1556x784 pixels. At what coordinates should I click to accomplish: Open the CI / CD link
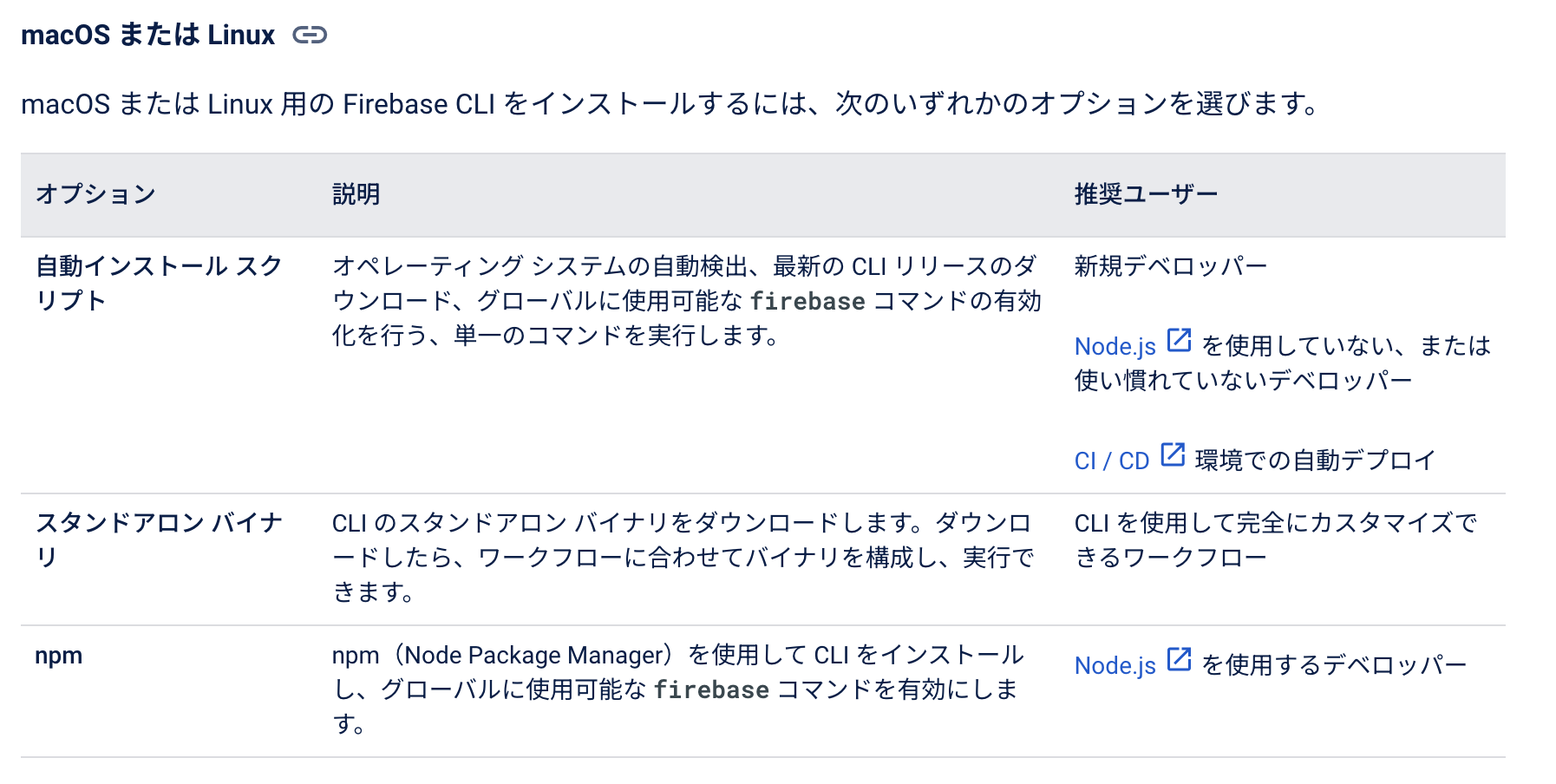coord(1112,461)
